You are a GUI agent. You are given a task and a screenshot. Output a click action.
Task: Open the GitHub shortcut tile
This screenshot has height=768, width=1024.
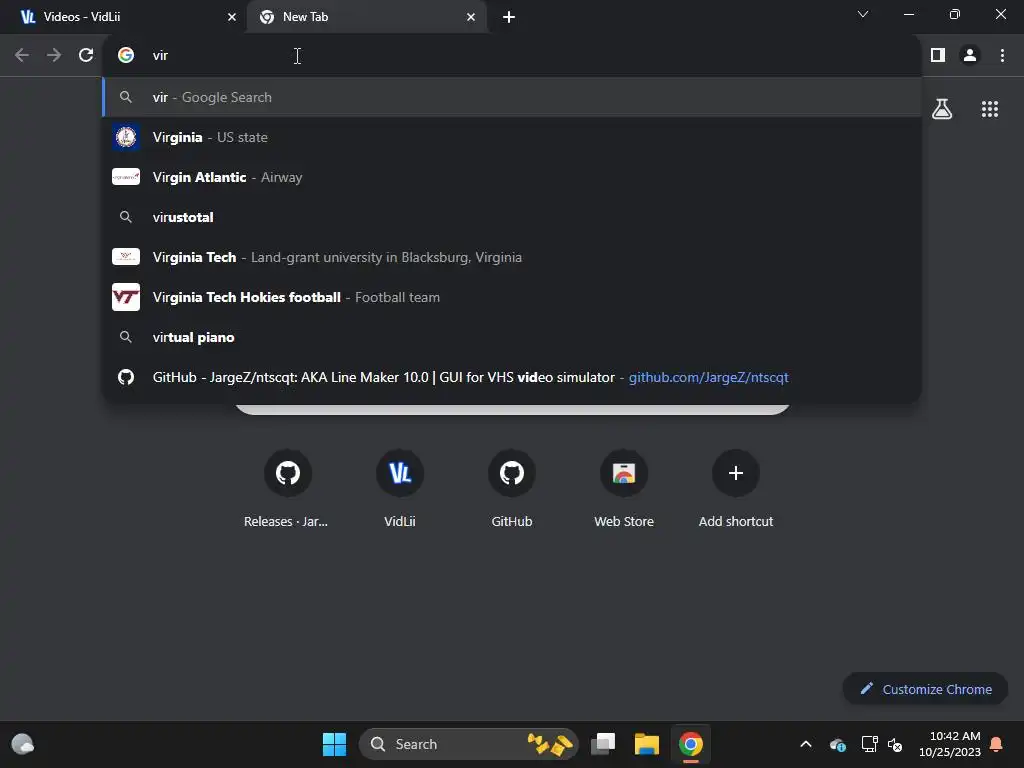[512, 488]
